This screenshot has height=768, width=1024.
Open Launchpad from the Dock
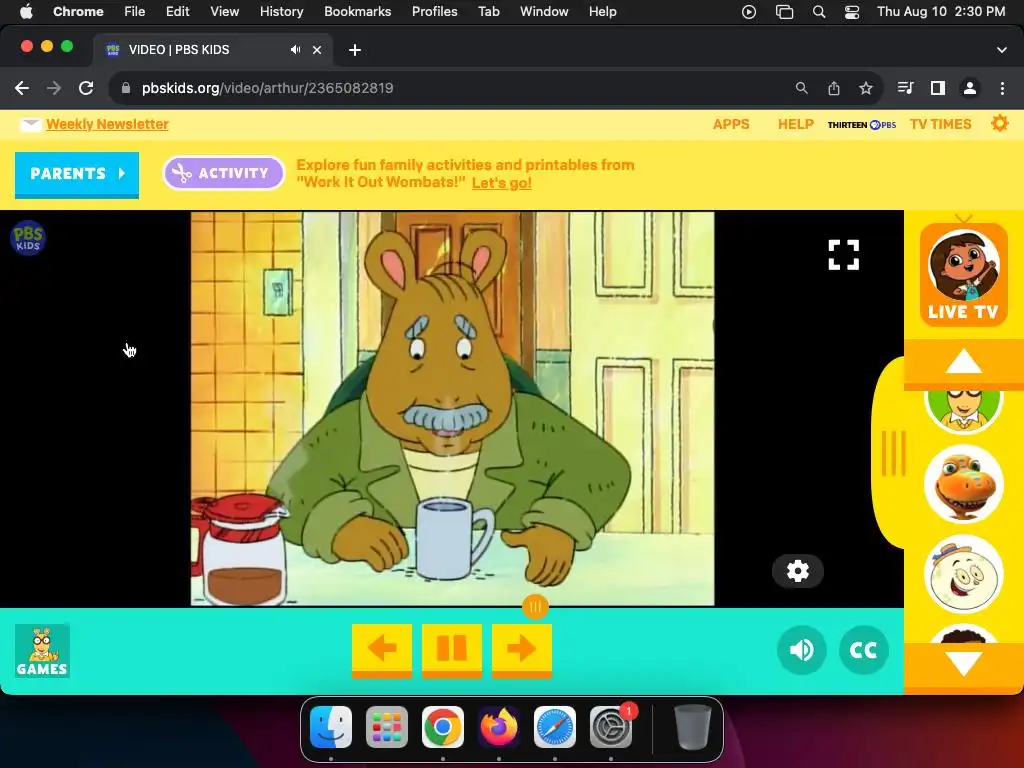[387, 727]
